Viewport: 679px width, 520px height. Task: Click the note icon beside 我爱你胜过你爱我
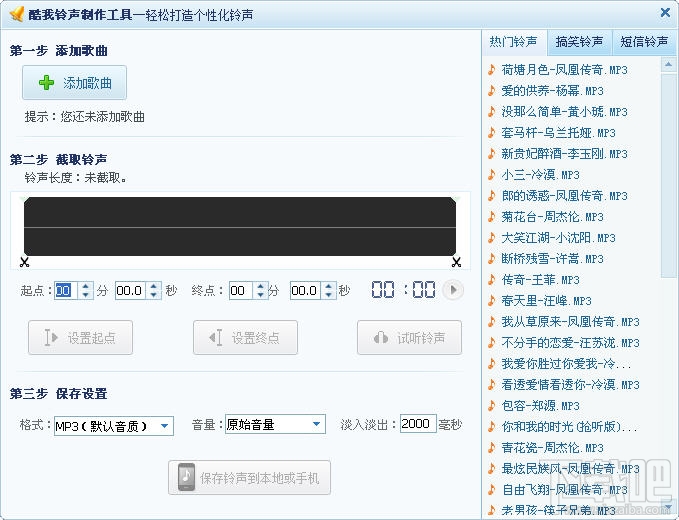pyautogui.click(x=491, y=364)
